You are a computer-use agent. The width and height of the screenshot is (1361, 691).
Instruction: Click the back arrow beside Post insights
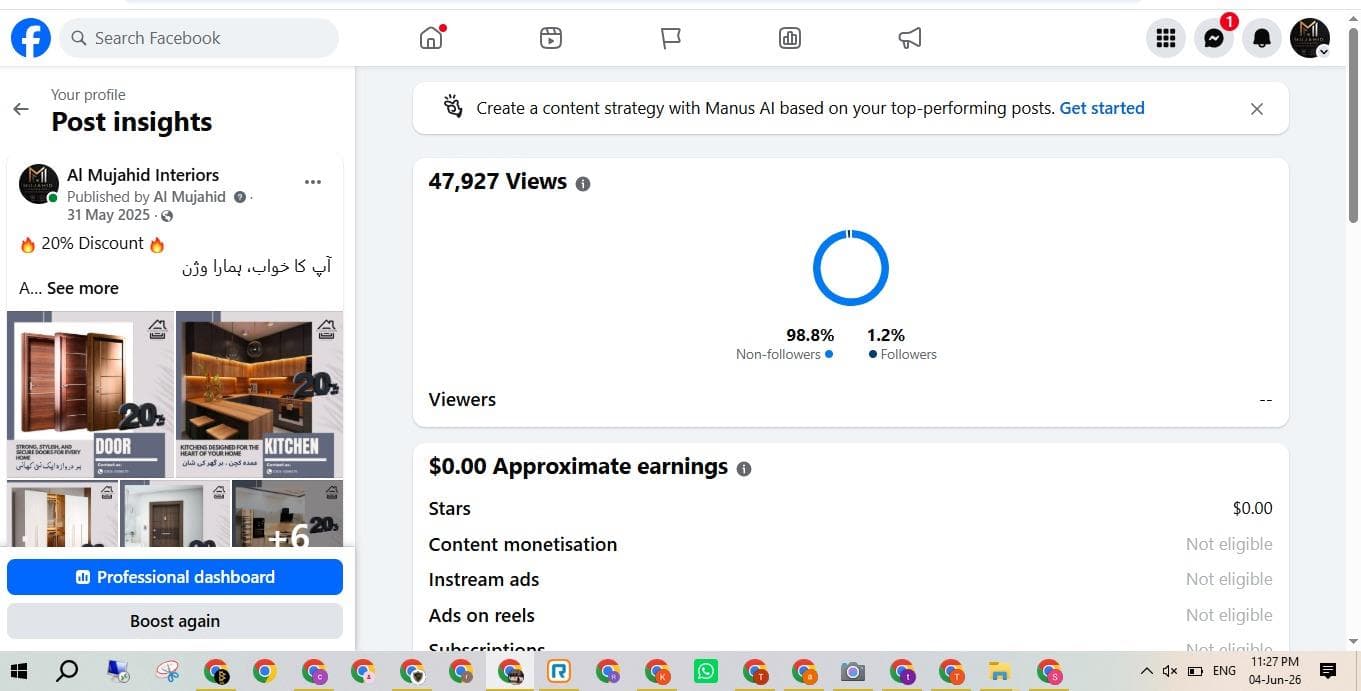(x=21, y=109)
